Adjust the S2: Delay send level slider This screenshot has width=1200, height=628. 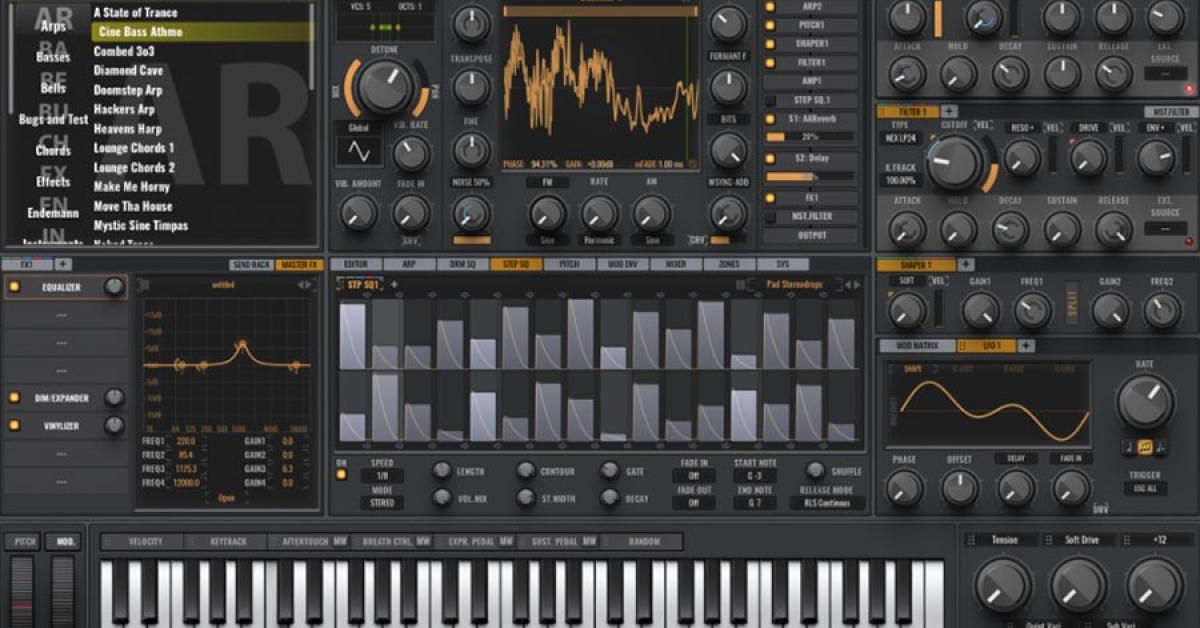click(x=811, y=176)
